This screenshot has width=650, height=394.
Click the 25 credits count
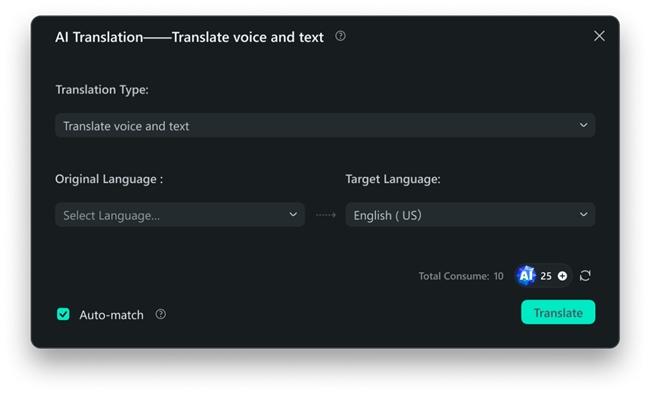[546, 276]
